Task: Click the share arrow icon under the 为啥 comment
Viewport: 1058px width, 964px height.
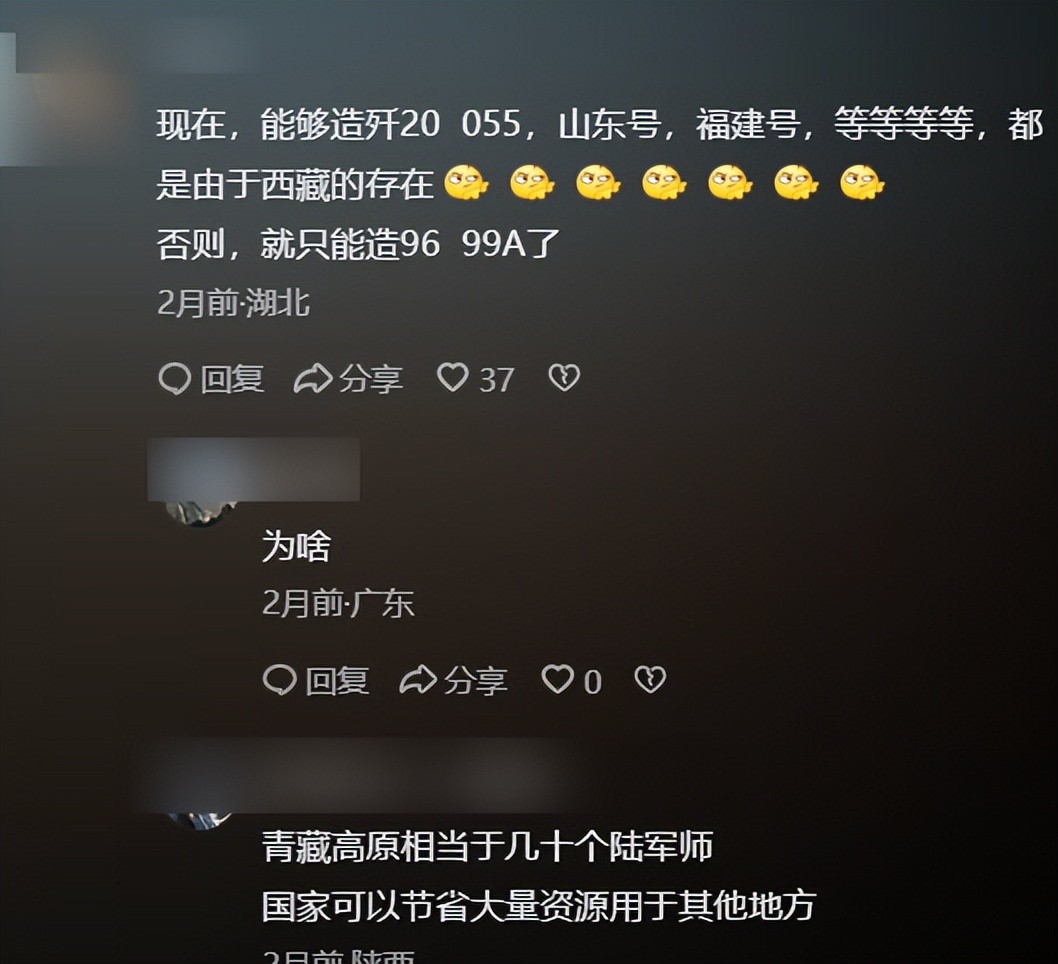Action: [418, 680]
